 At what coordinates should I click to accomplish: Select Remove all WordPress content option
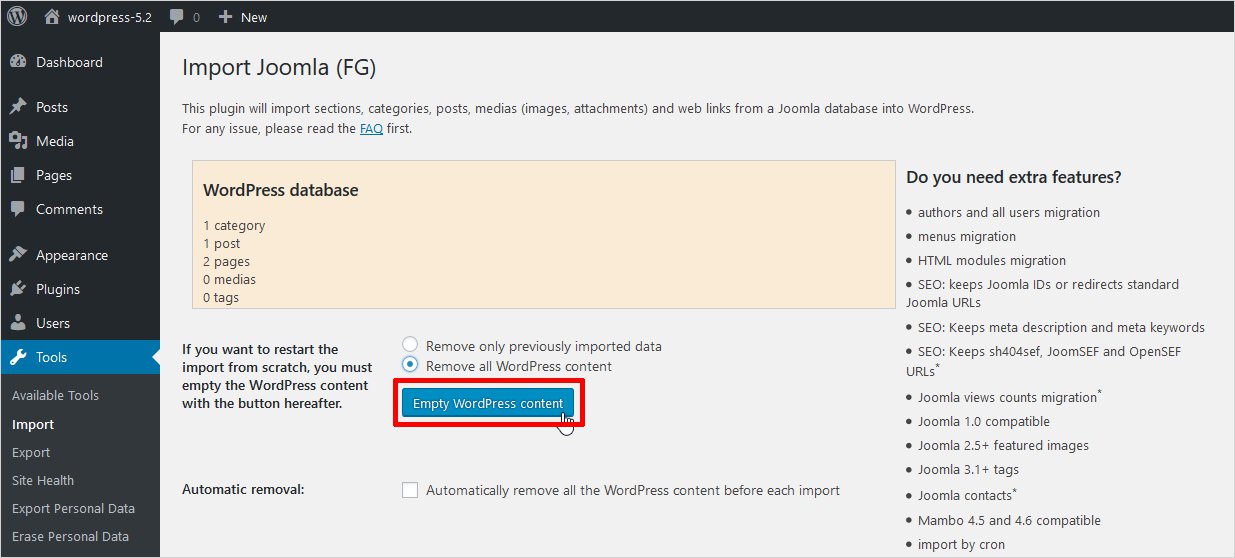pyautogui.click(x=410, y=366)
